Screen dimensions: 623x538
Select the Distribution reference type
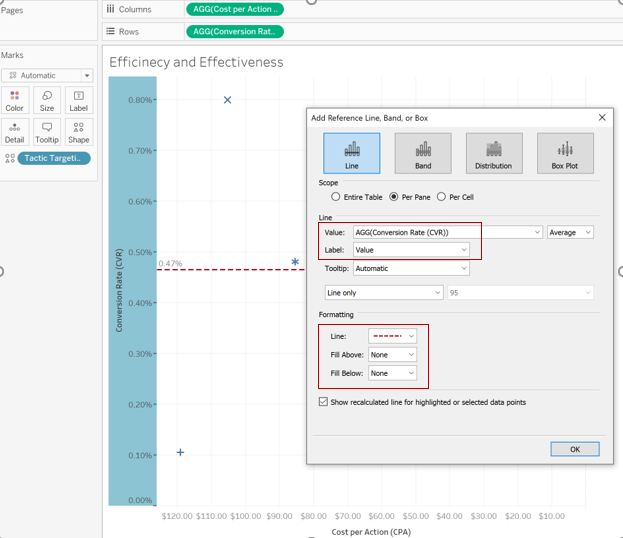pos(494,153)
